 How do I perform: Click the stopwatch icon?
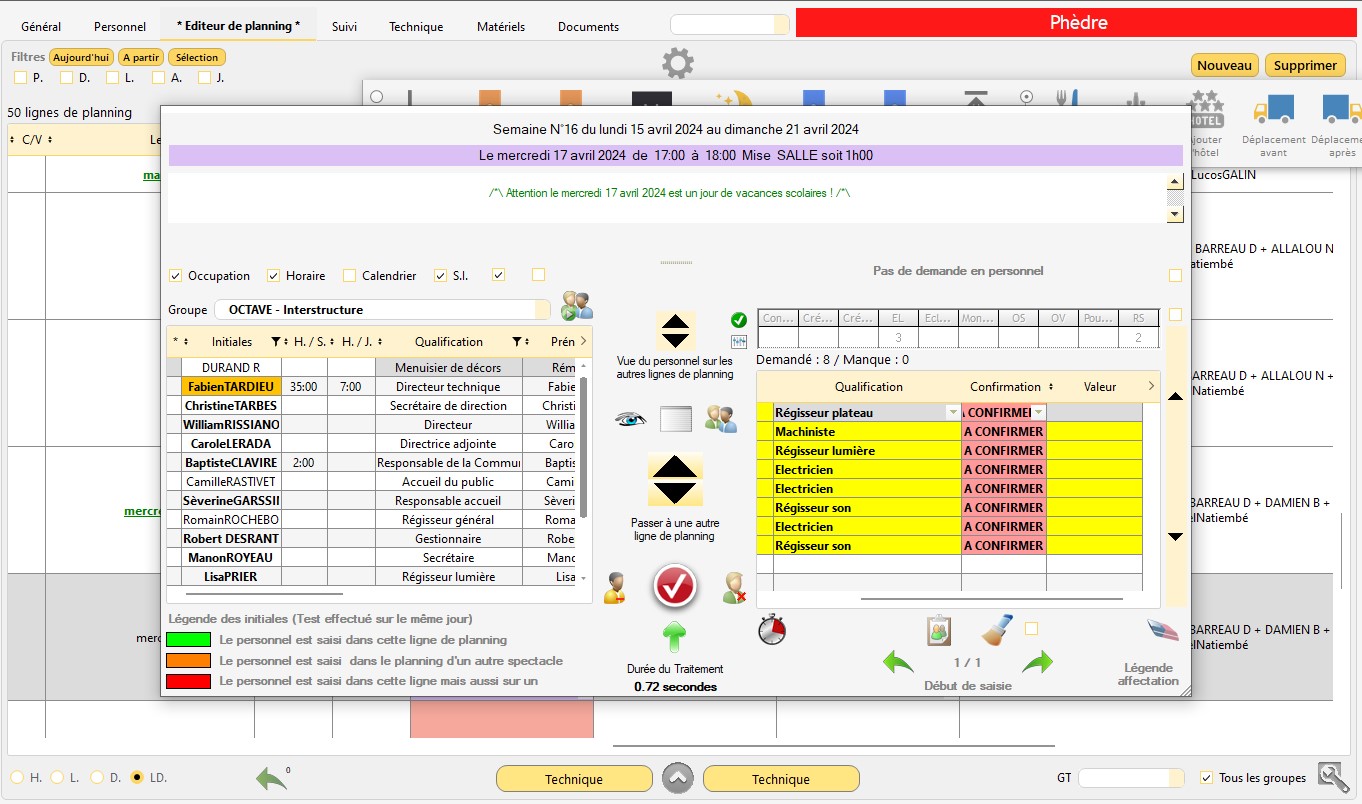pyautogui.click(x=772, y=629)
